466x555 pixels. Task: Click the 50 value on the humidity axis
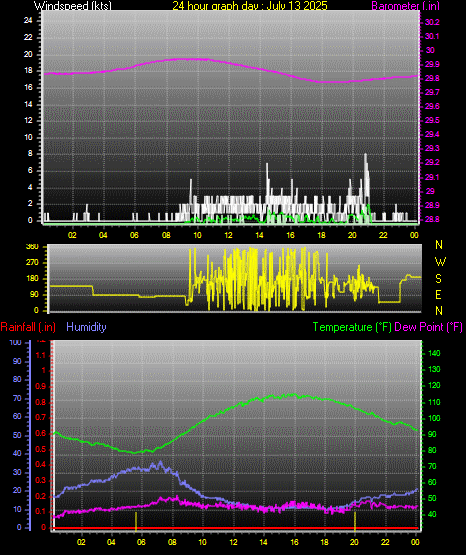(x=17, y=435)
